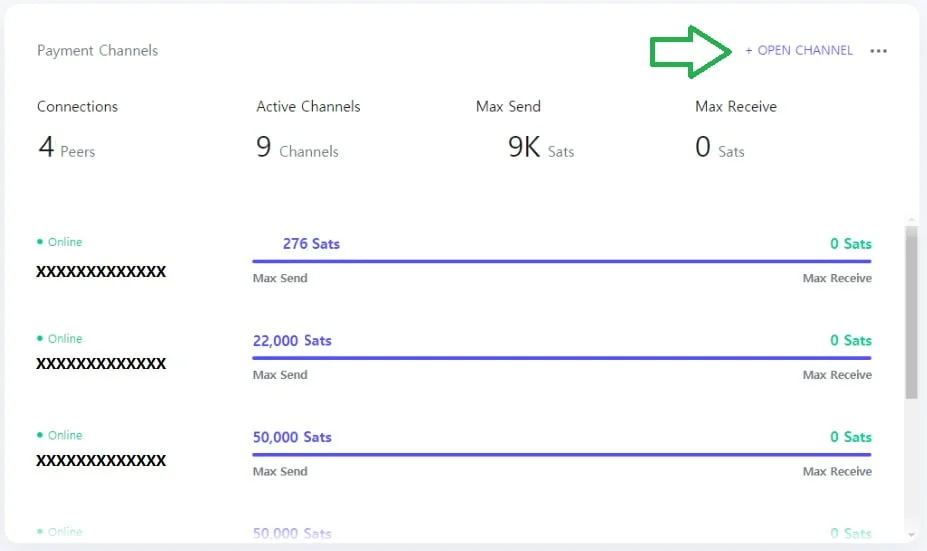Viewport: 927px width, 551px height.
Task: Click the 0 Sats Max Receive total
Action: click(x=720, y=147)
